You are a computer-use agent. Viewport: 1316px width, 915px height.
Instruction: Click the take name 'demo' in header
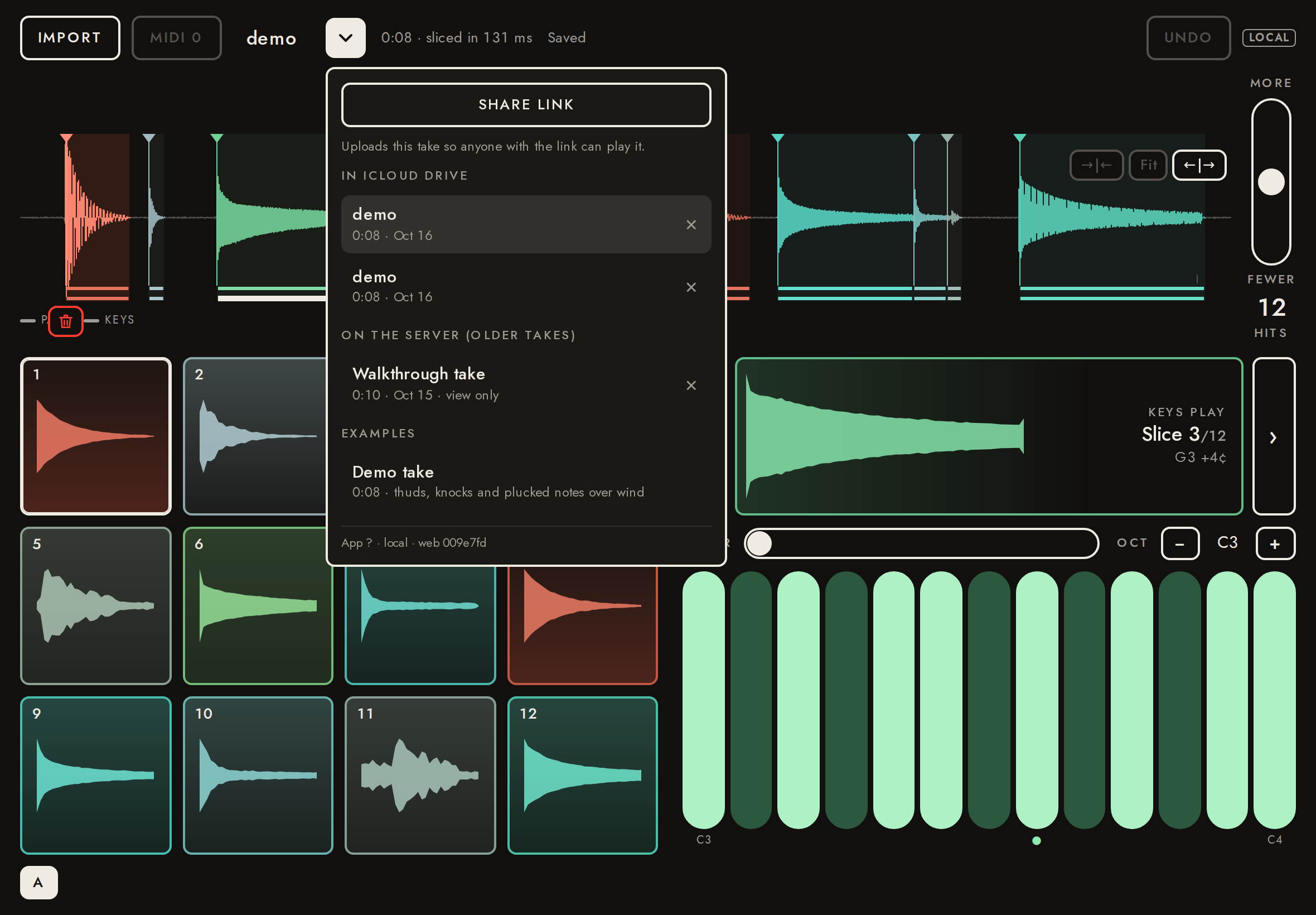coord(271,38)
